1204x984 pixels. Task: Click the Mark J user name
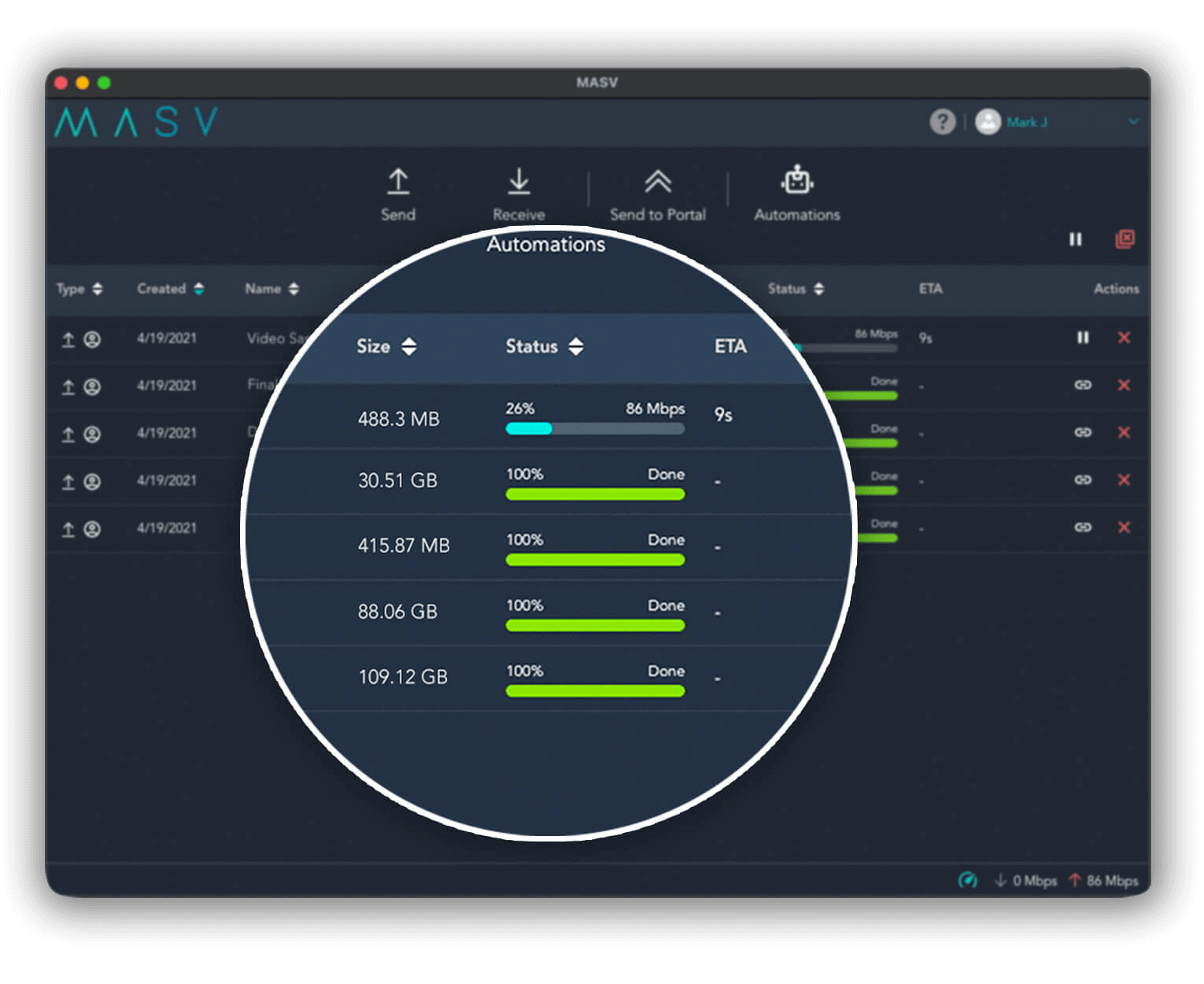tap(1026, 122)
